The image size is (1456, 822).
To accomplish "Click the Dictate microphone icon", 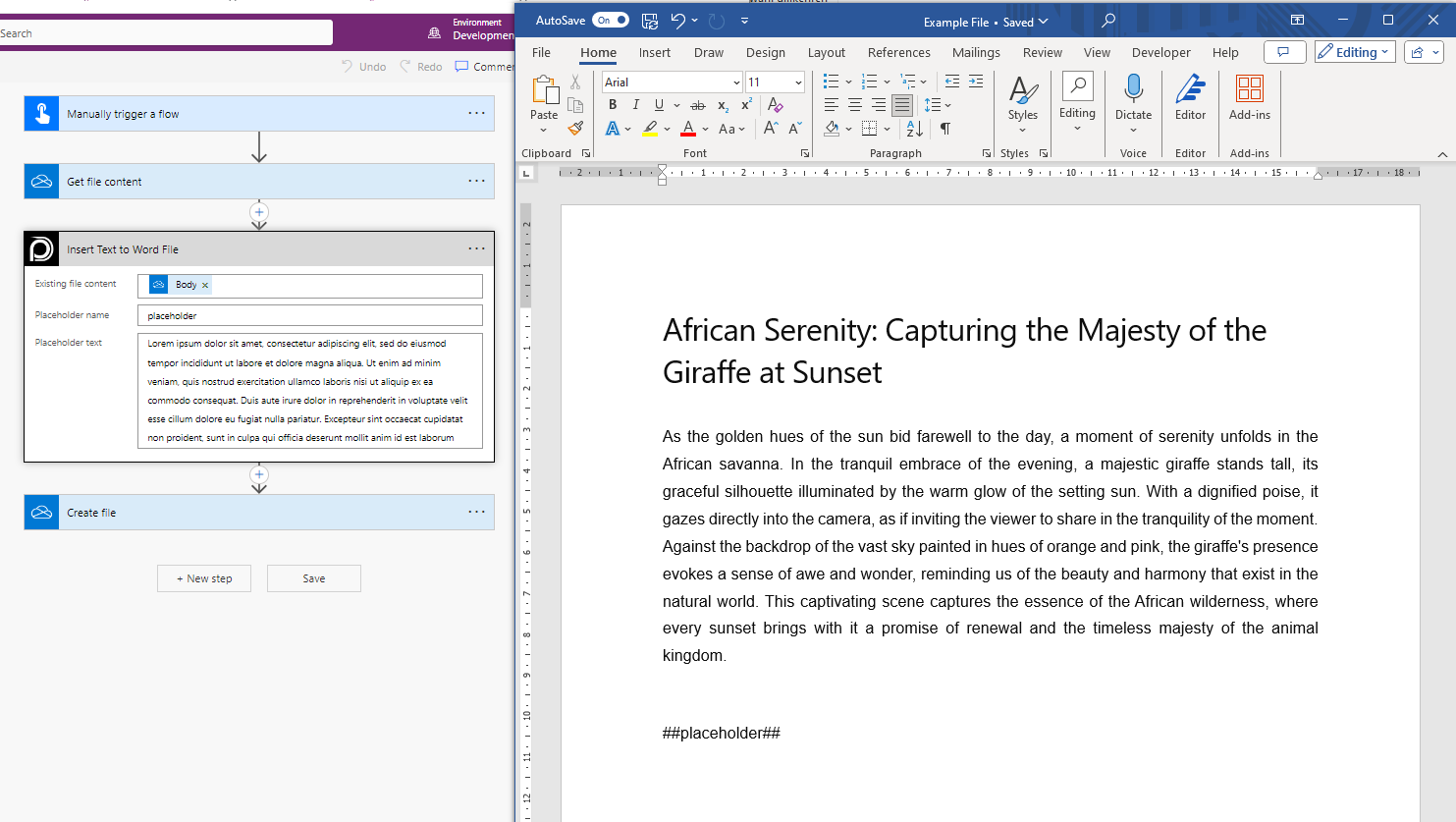I will click(1133, 89).
